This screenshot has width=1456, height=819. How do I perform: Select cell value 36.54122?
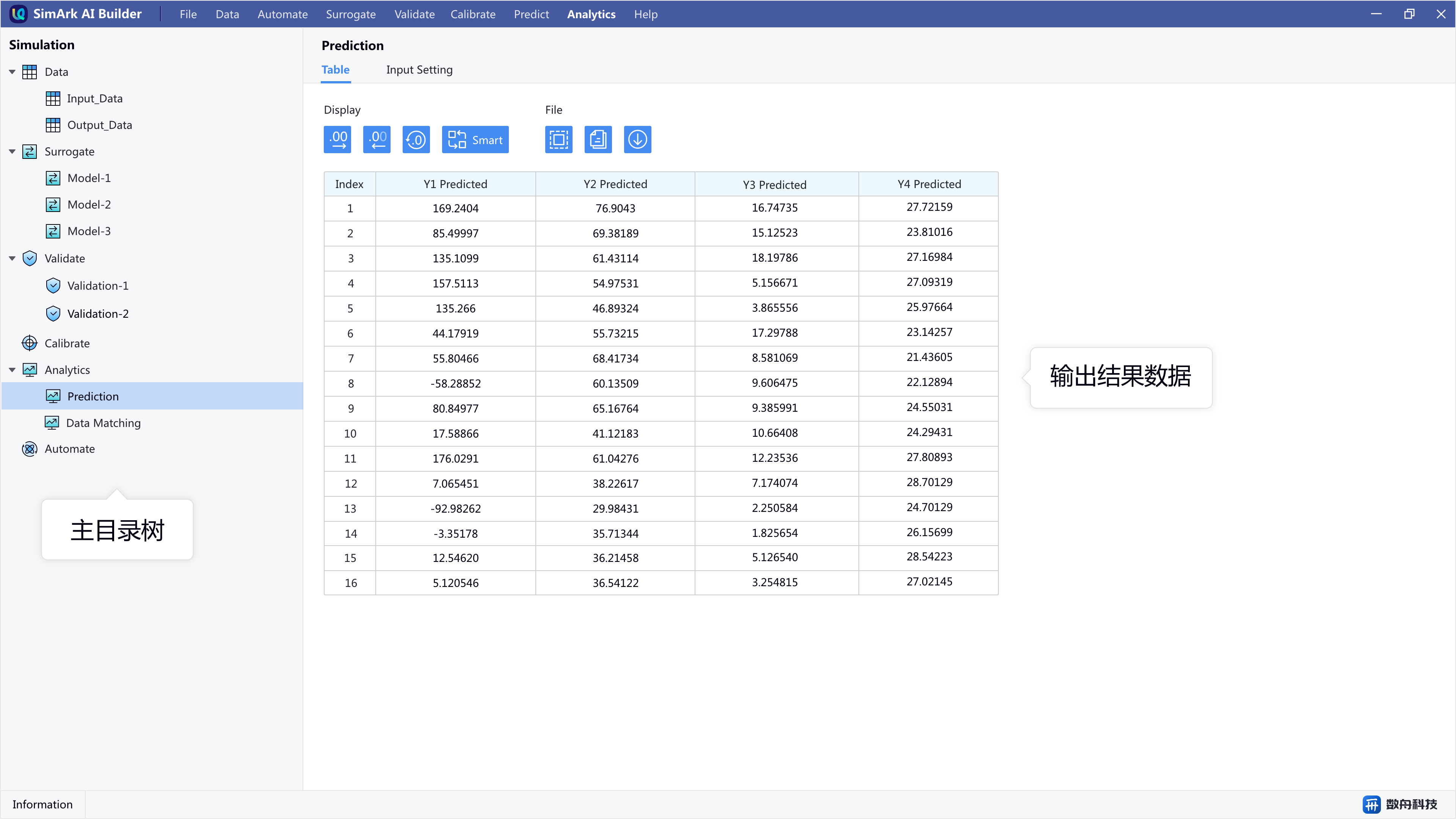(x=615, y=583)
